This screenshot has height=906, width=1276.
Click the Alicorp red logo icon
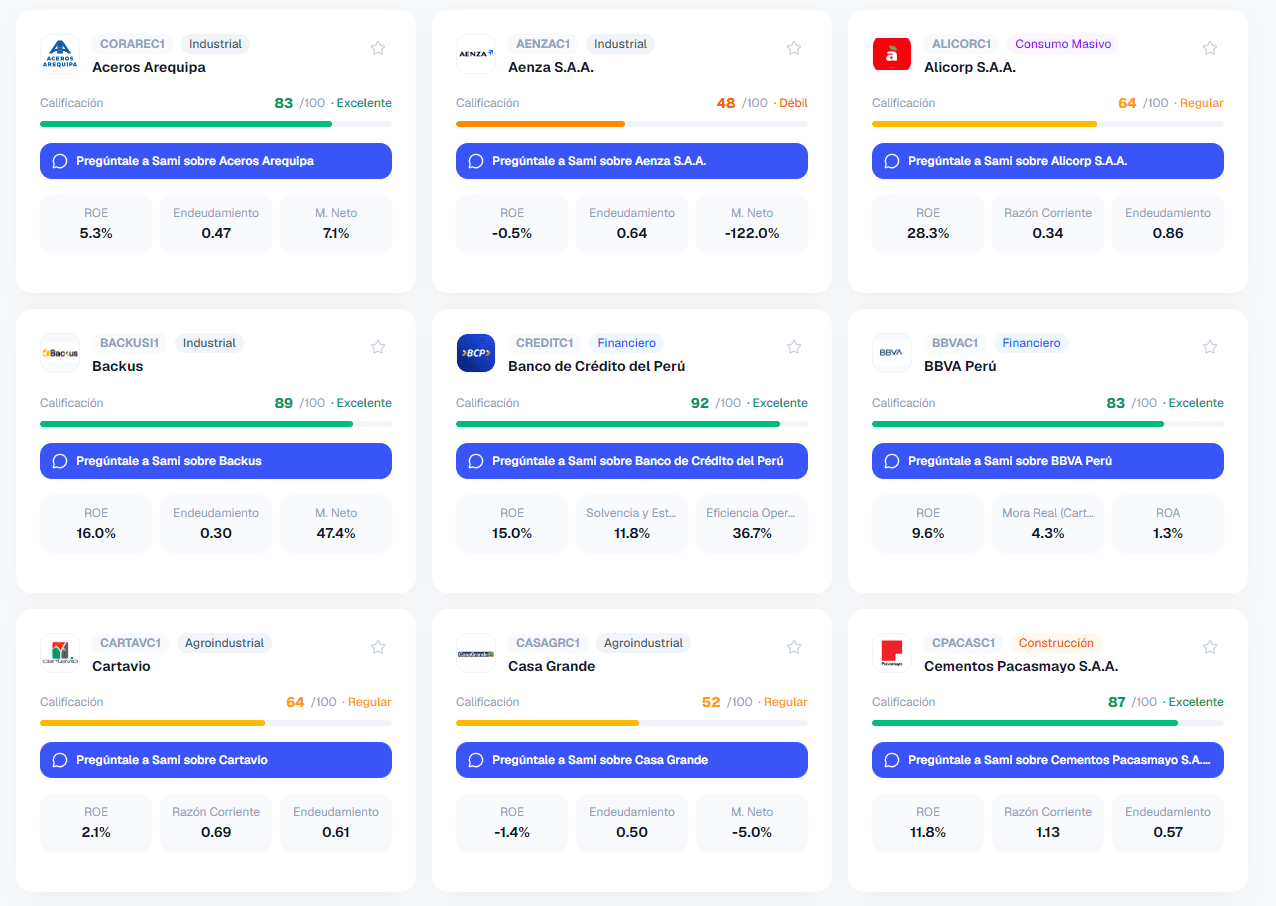[892, 54]
